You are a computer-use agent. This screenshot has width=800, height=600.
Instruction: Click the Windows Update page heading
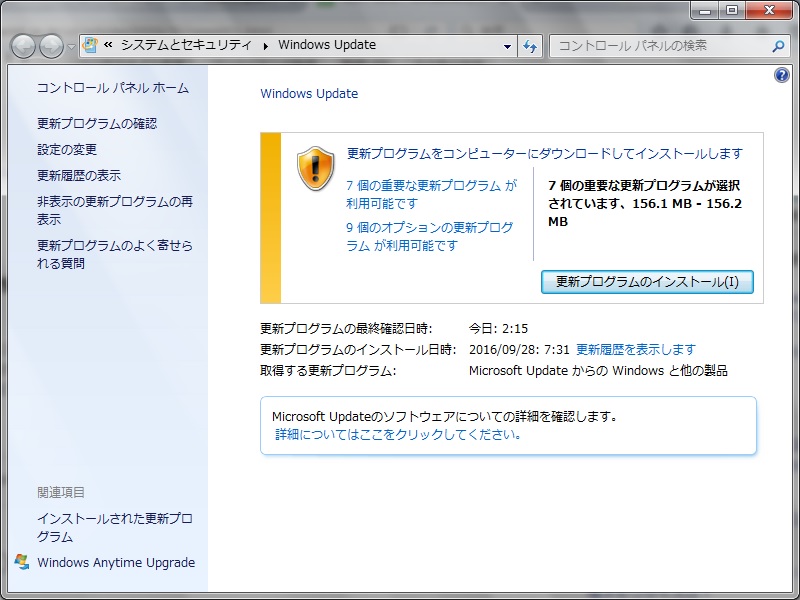coord(309,94)
